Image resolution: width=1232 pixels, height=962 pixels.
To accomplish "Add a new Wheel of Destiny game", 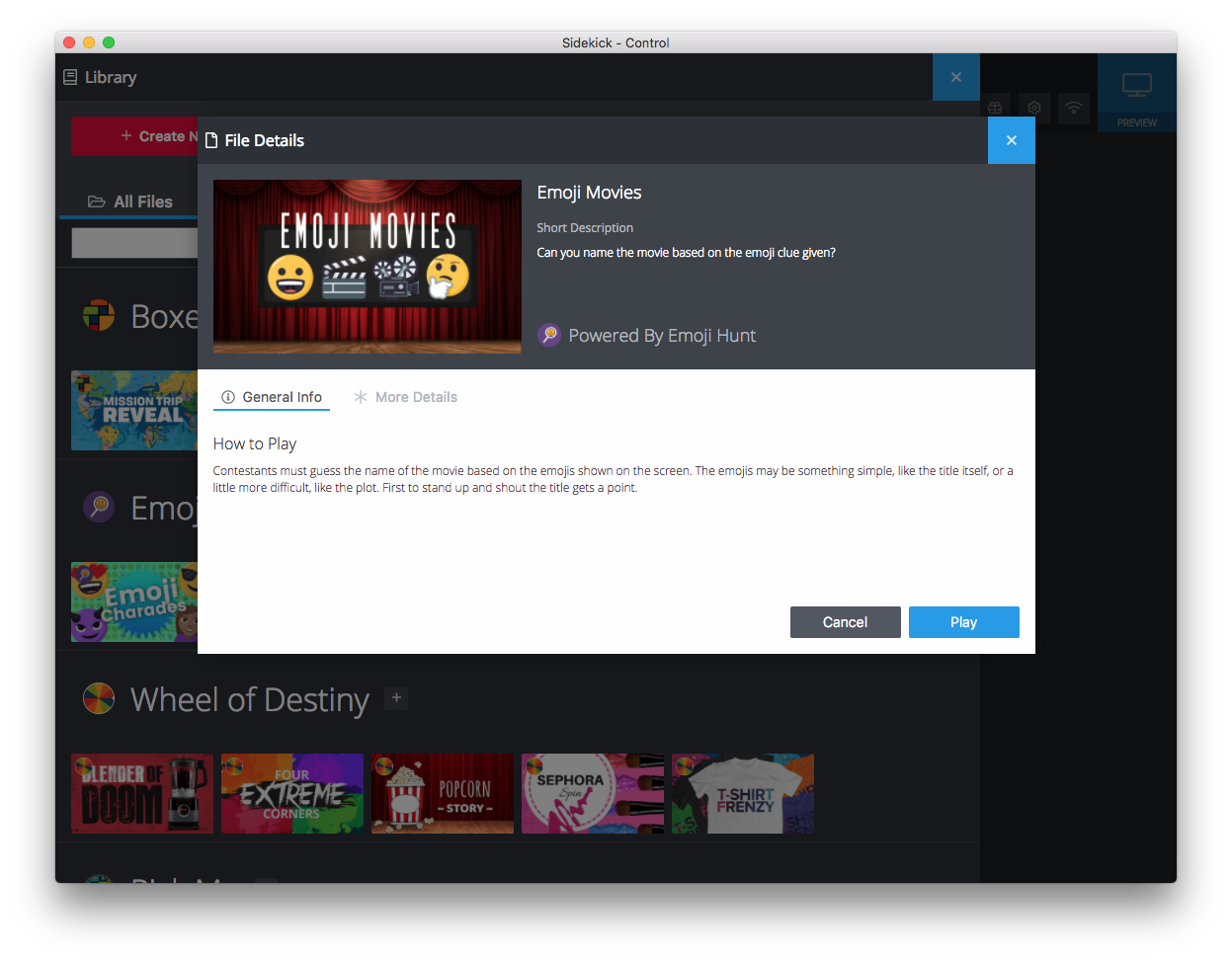I will pos(396,698).
